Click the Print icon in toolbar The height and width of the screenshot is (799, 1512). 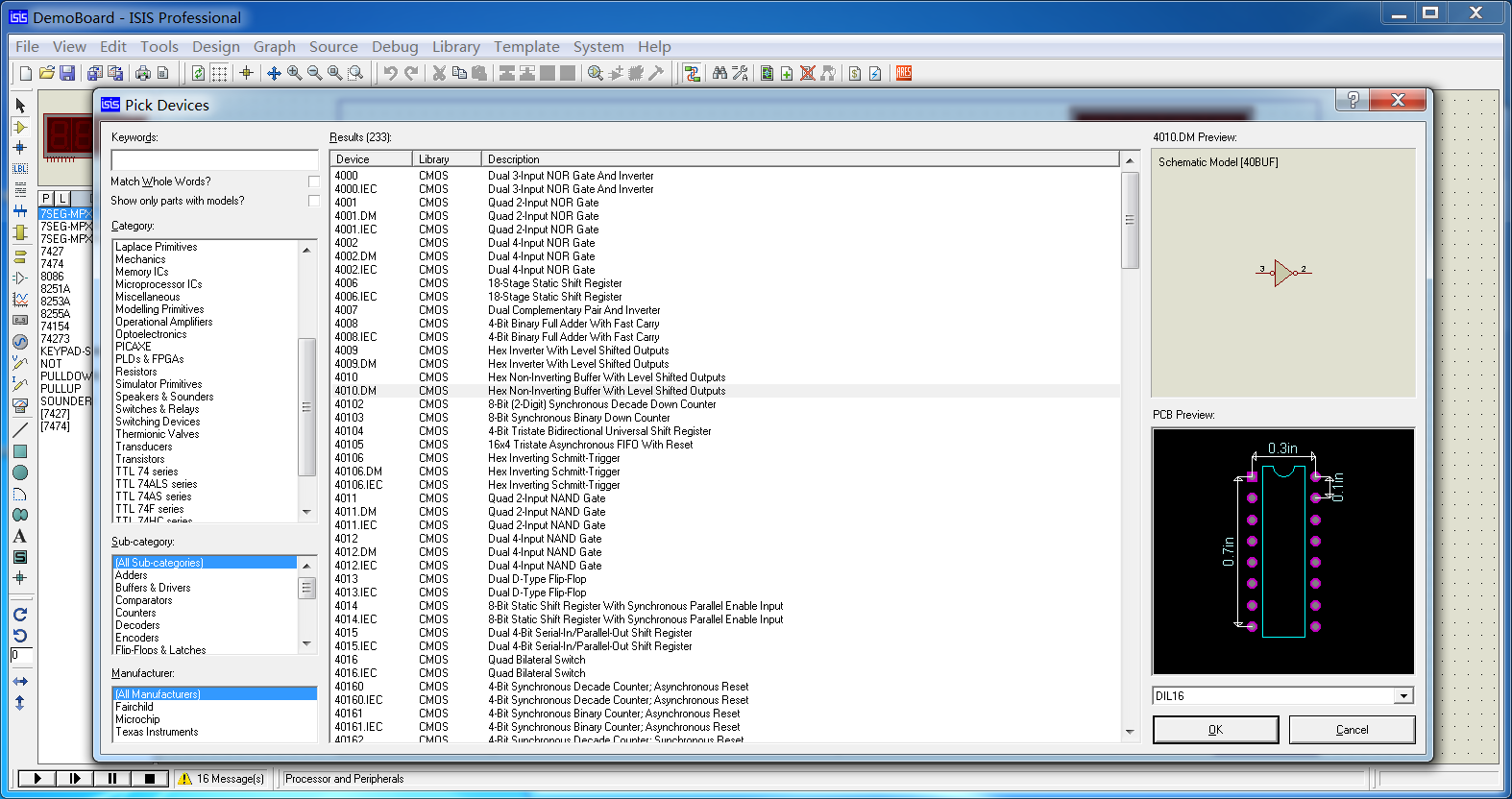(x=143, y=73)
